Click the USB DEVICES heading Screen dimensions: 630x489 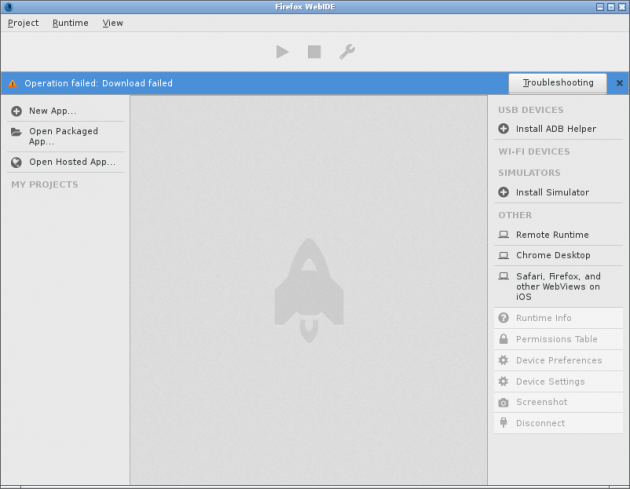pyautogui.click(x=531, y=110)
